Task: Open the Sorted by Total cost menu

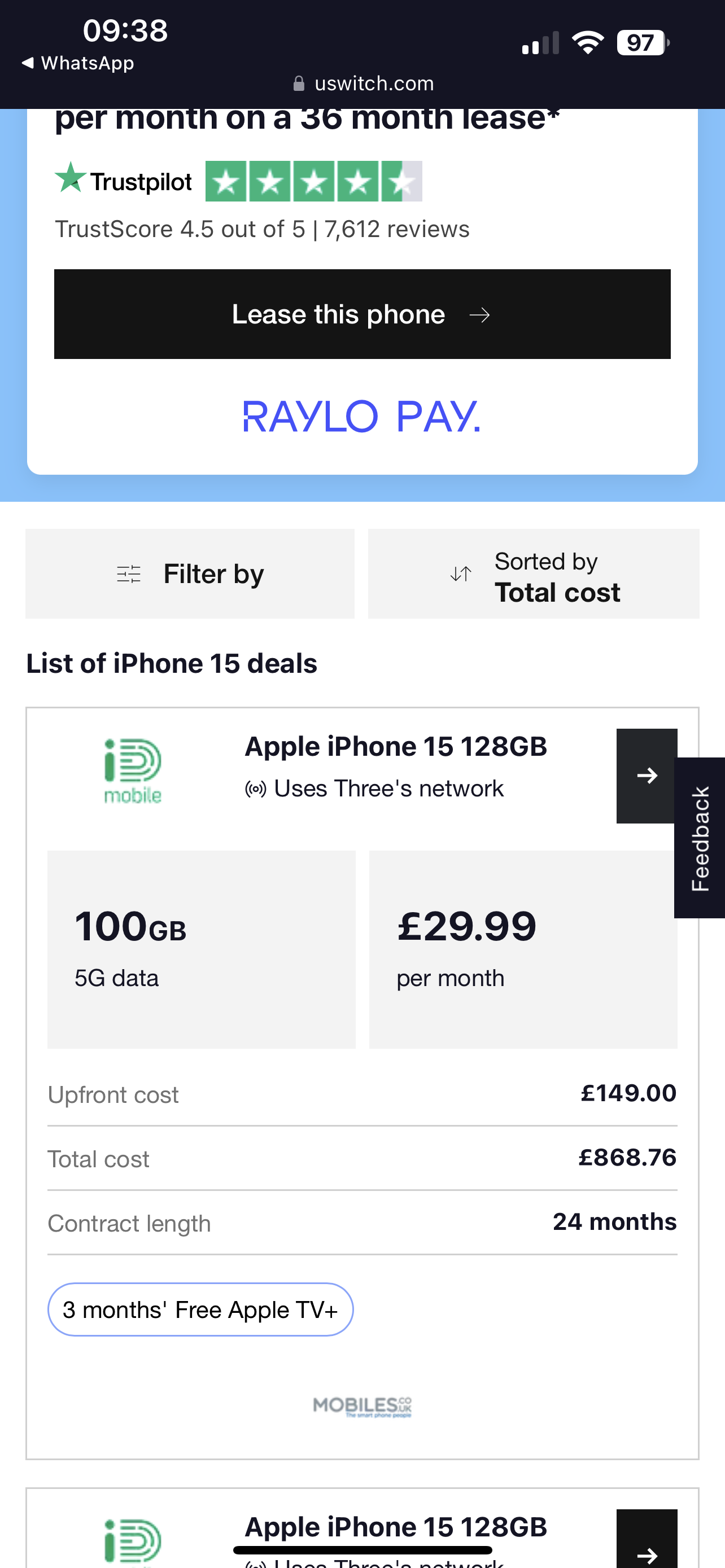Action: (x=534, y=573)
